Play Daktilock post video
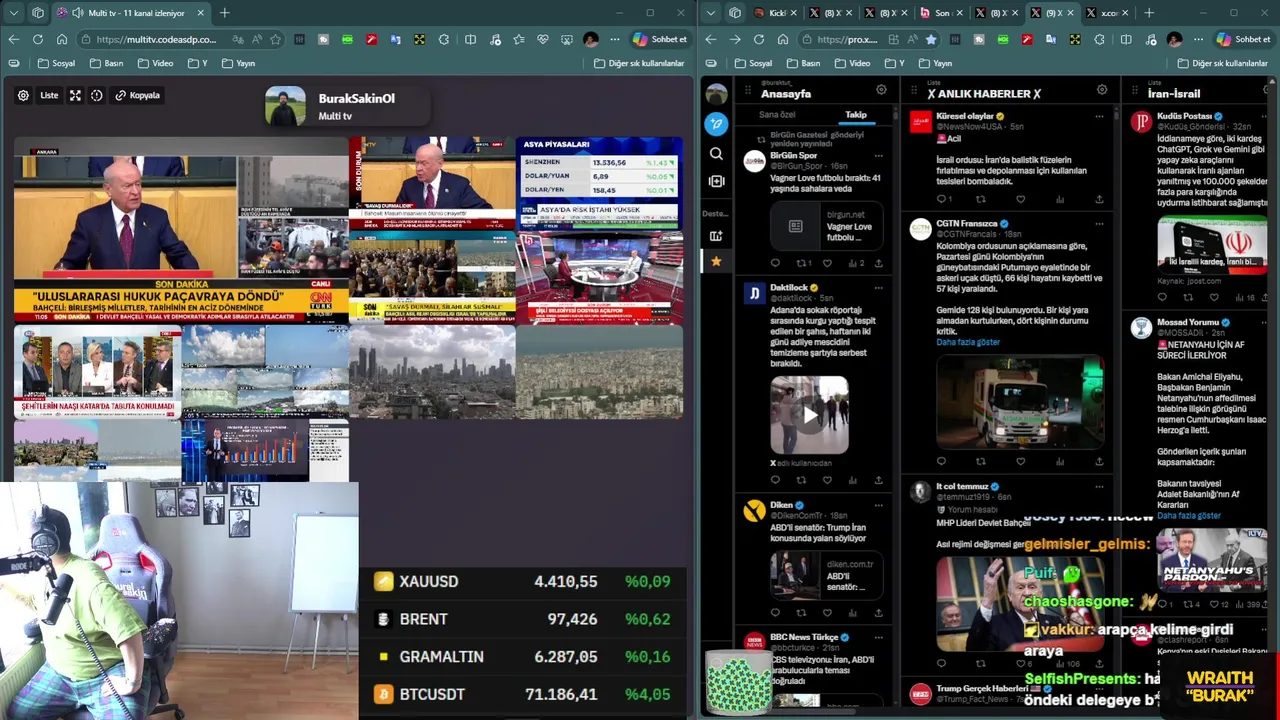1280x720 pixels. pyautogui.click(x=809, y=415)
